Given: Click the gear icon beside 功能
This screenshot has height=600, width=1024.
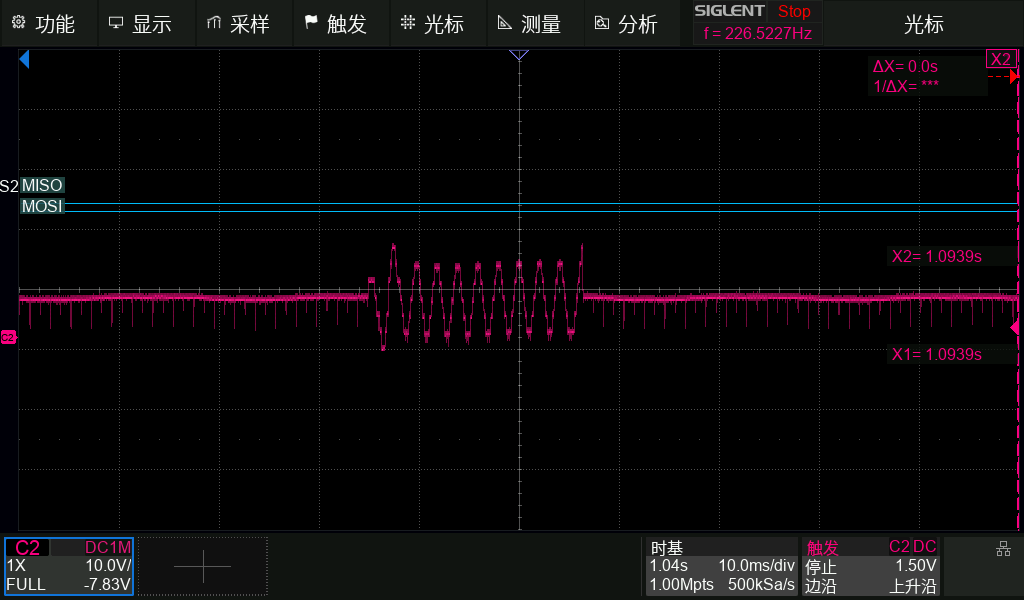Looking at the screenshot, I should point(18,23).
